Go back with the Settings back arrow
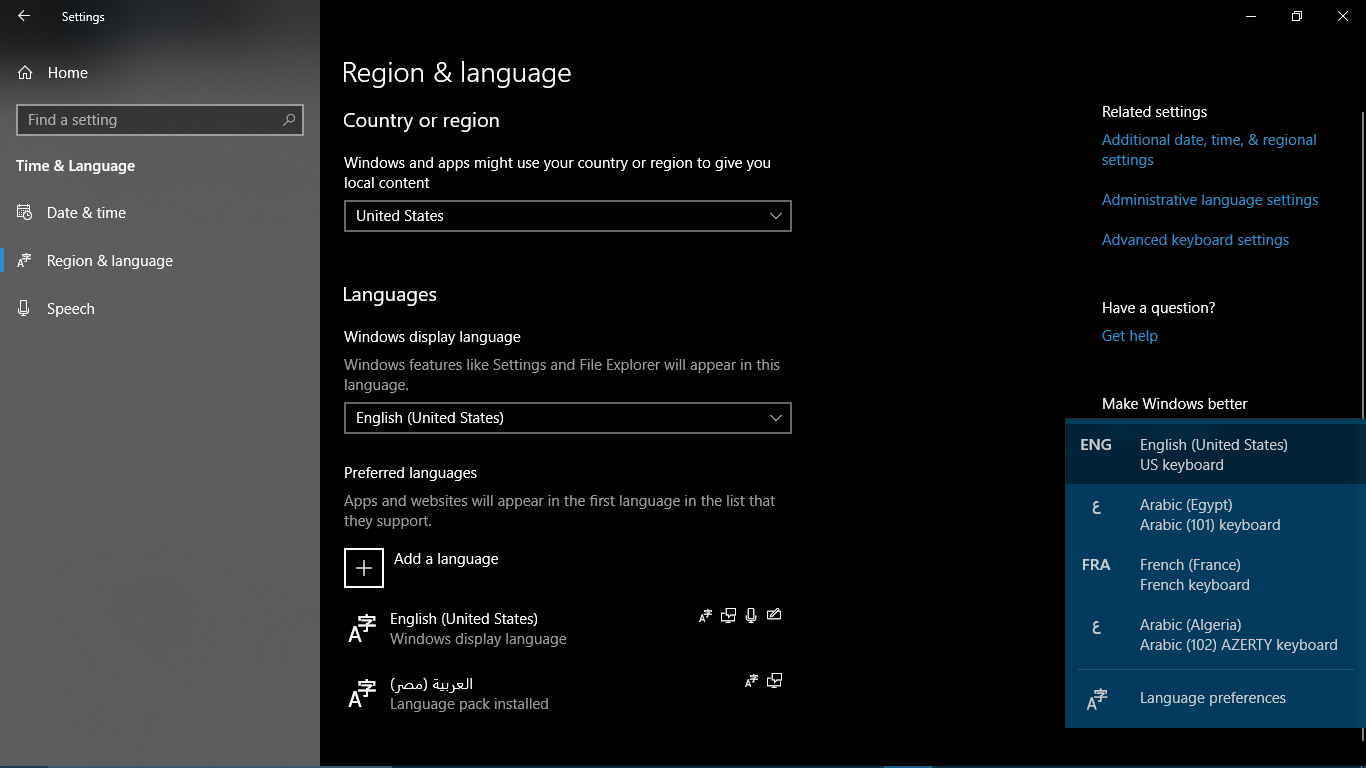This screenshot has height=768, width=1366. click(24, 16)
